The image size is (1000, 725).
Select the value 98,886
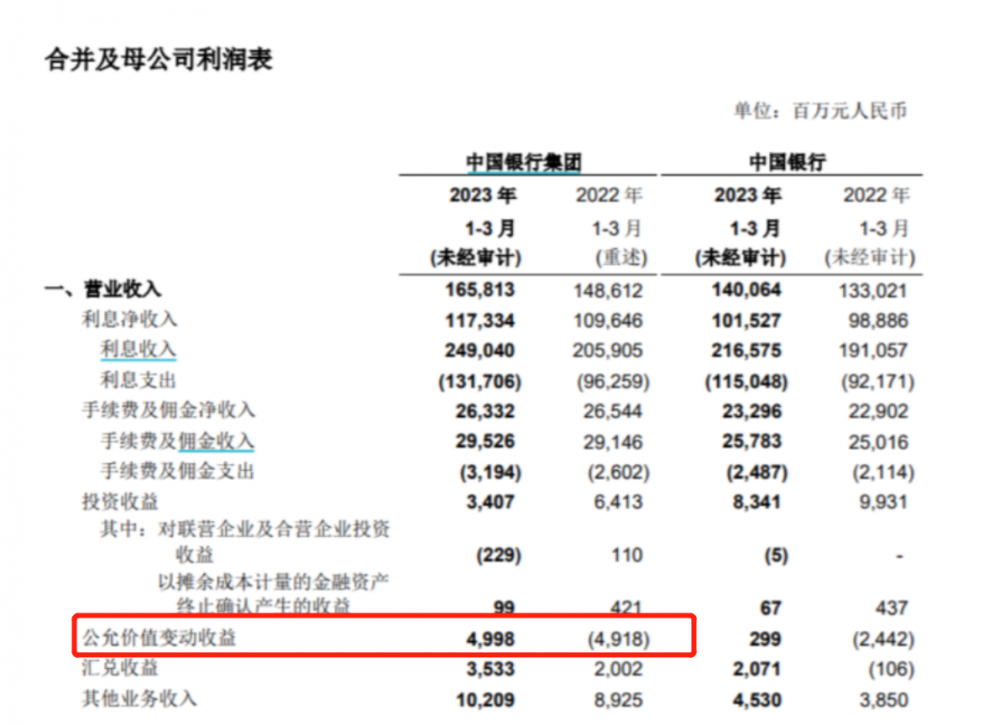(x=878, y=320)
